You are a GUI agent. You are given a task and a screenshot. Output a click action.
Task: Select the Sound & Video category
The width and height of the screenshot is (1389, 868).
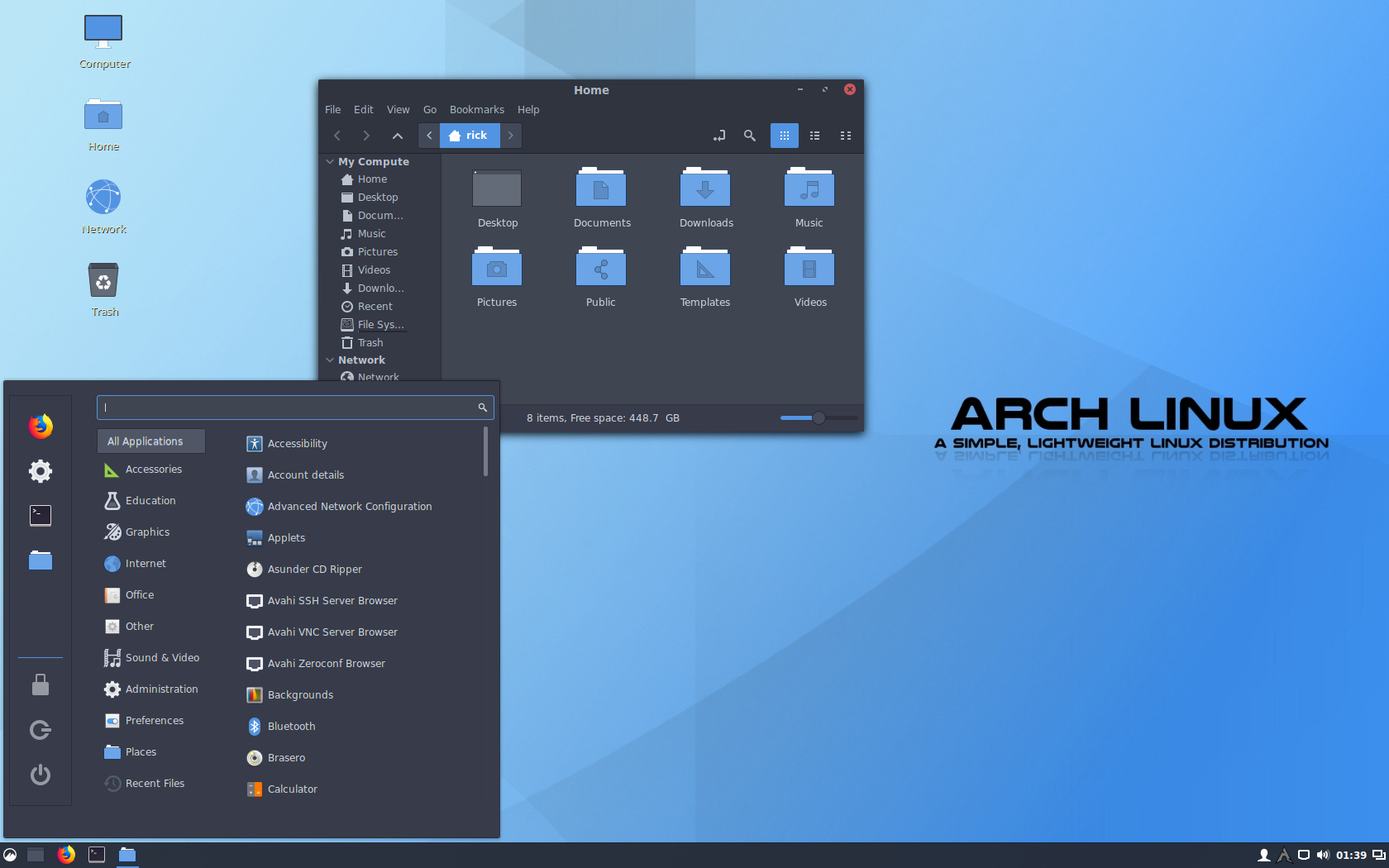tap(151, 658)
